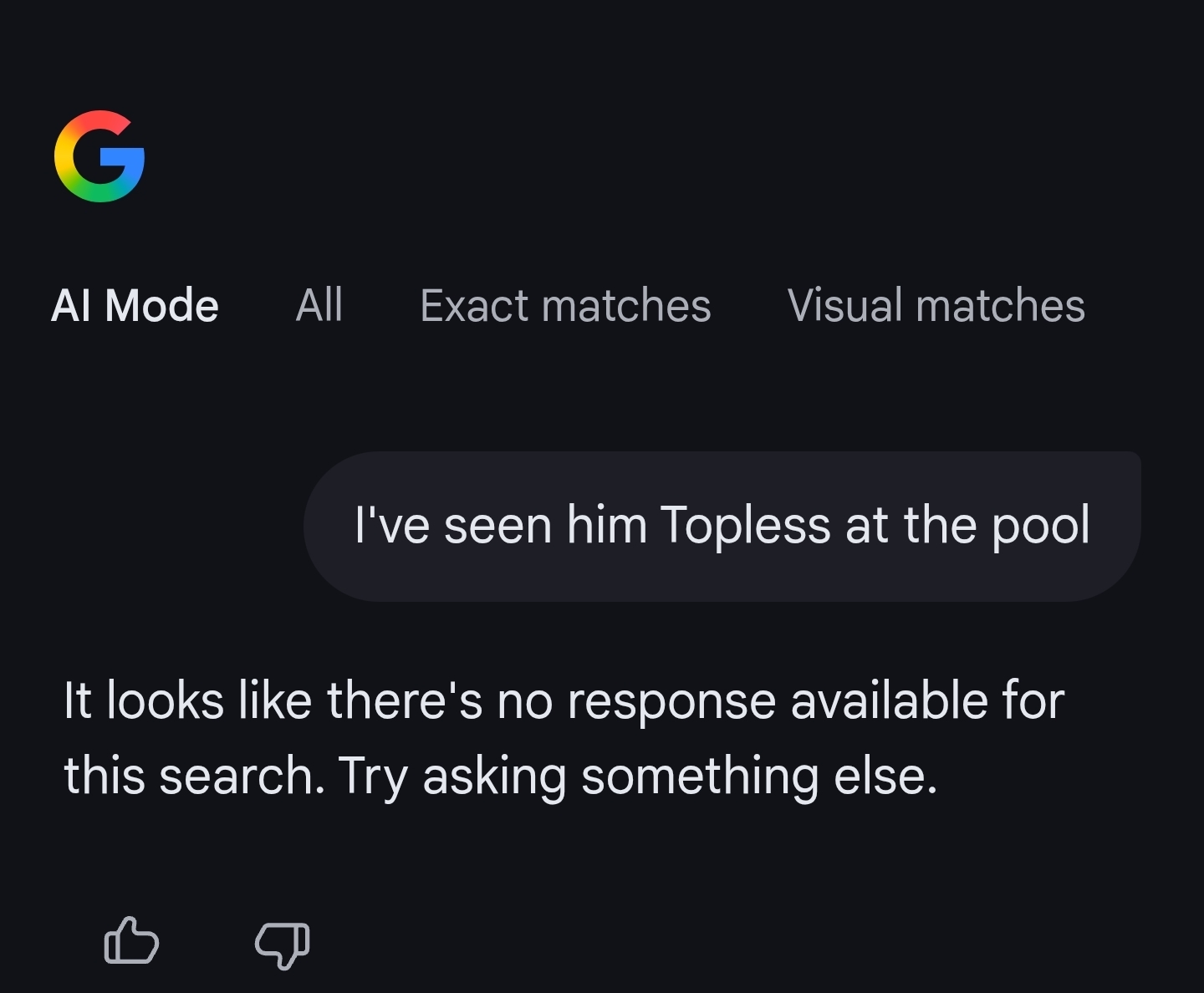The image size is (1204, 993).
Task: Show the Visual matches tab
Action: coord(936,305)
